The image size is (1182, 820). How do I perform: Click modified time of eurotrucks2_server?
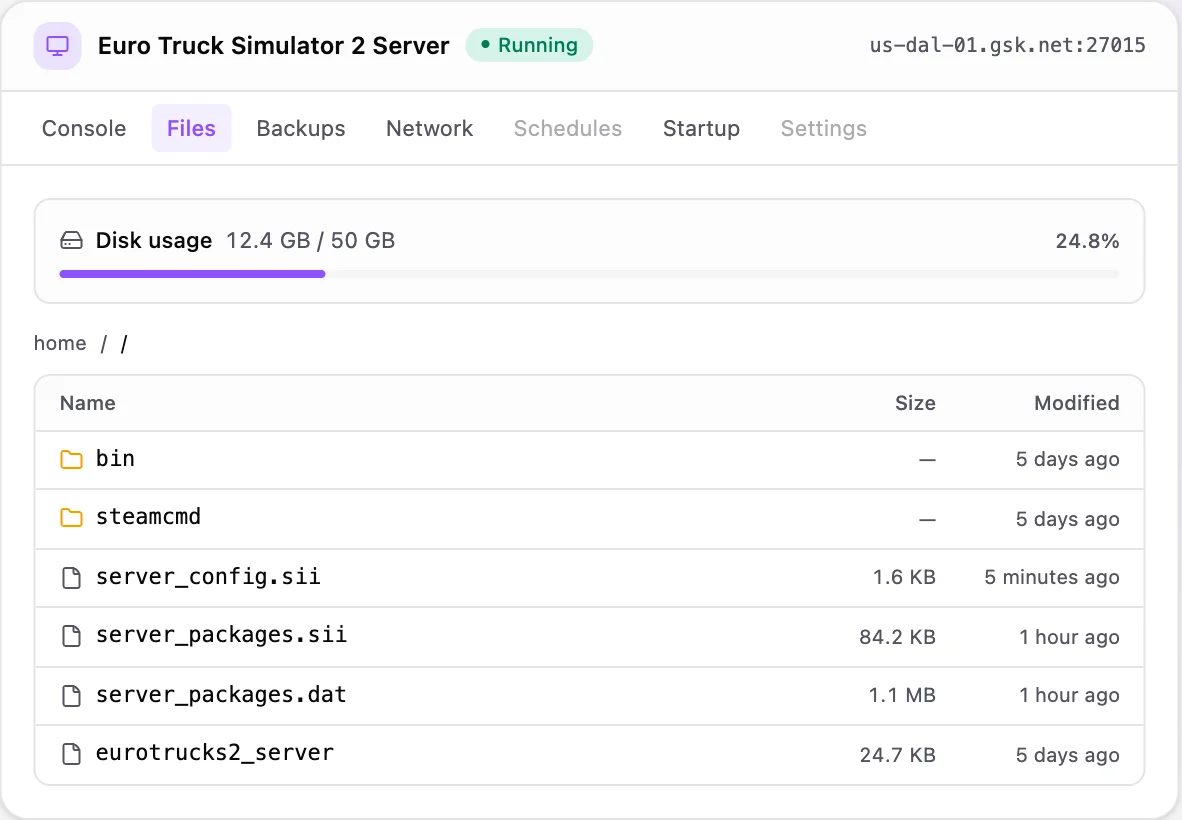click(x=1067, y=754)
